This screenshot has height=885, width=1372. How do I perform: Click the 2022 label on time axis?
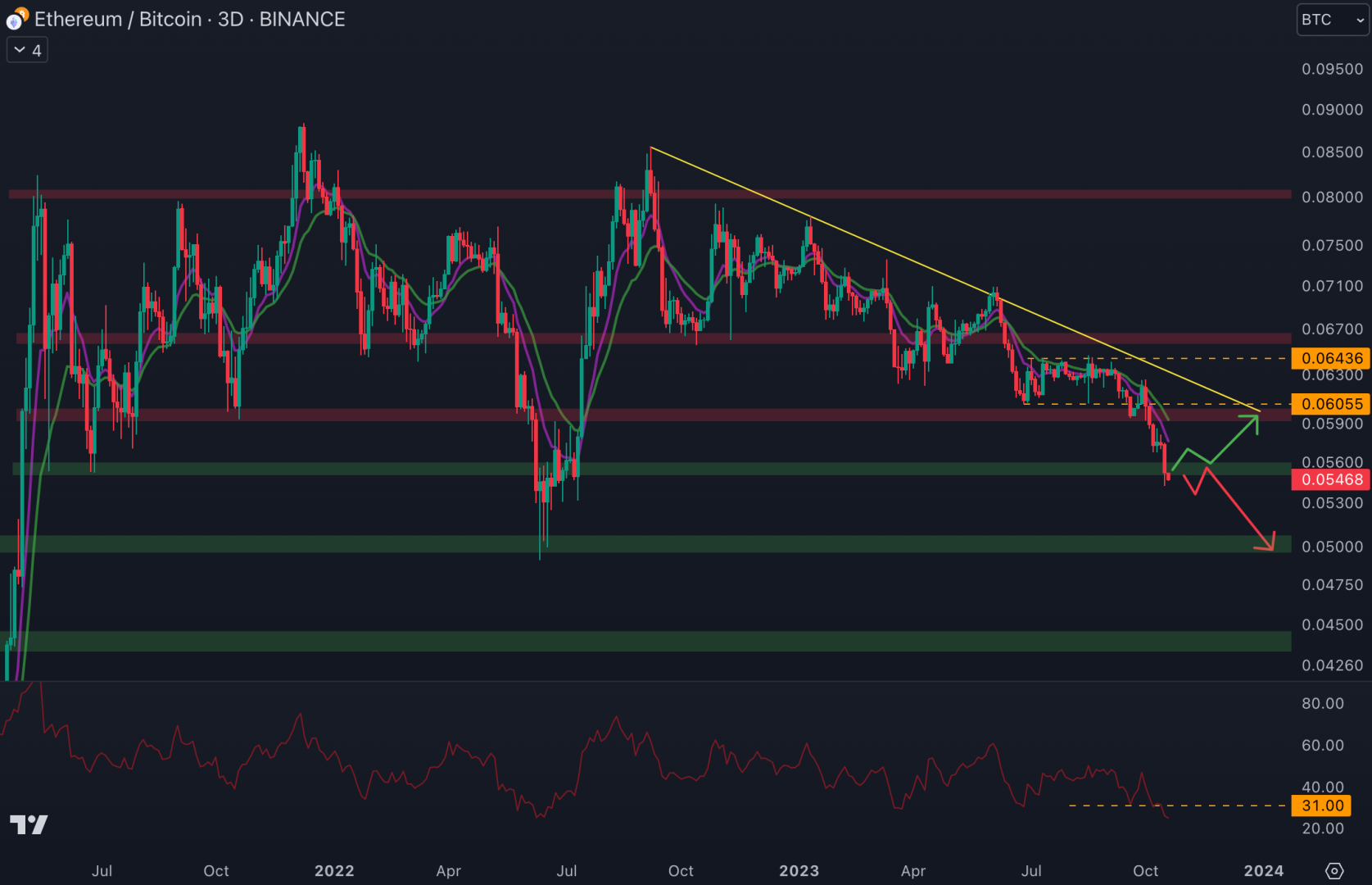click(334, 871)
